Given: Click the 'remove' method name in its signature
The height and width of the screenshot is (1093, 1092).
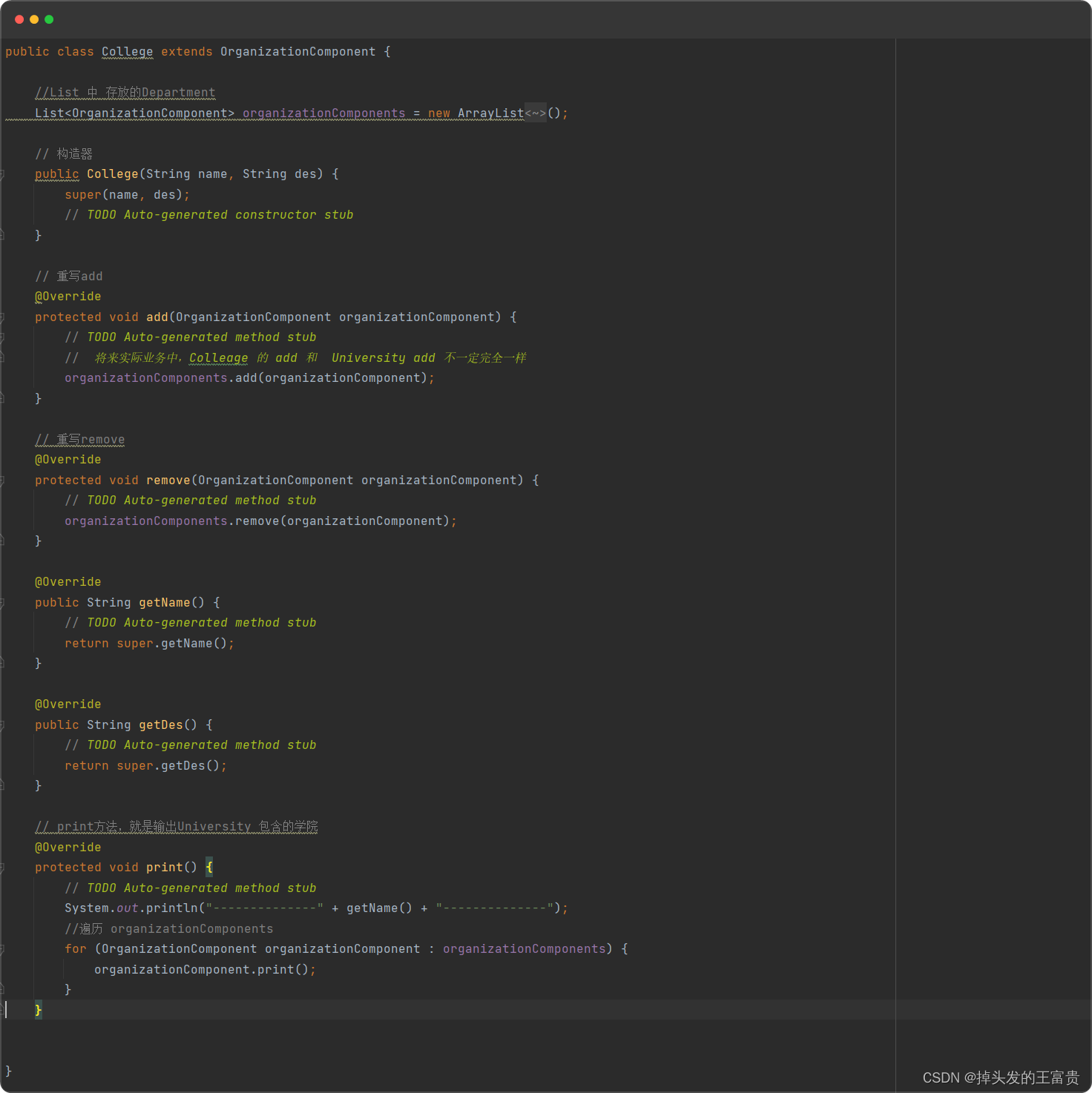Looking at the screenshot, I should point(168,481).
